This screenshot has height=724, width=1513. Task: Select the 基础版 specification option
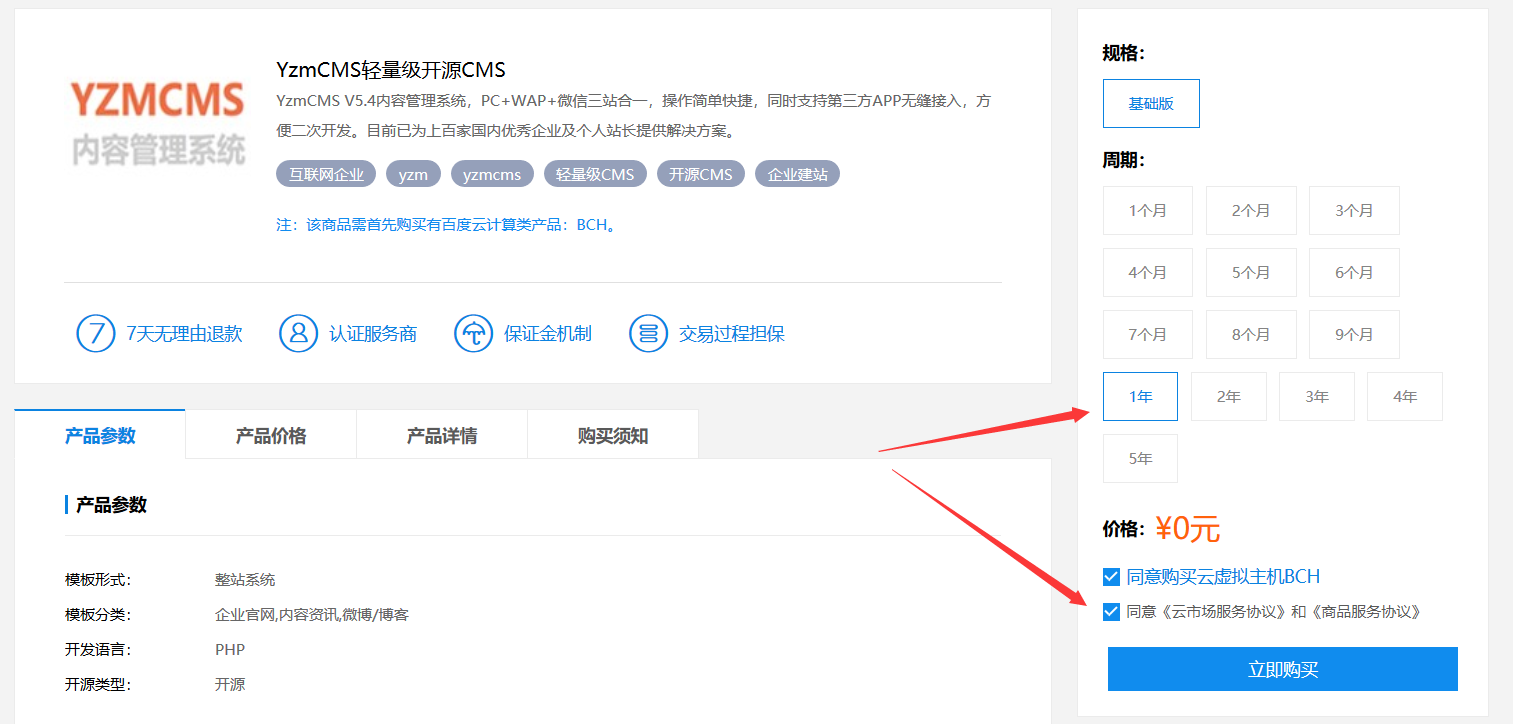click(1151, 104)
